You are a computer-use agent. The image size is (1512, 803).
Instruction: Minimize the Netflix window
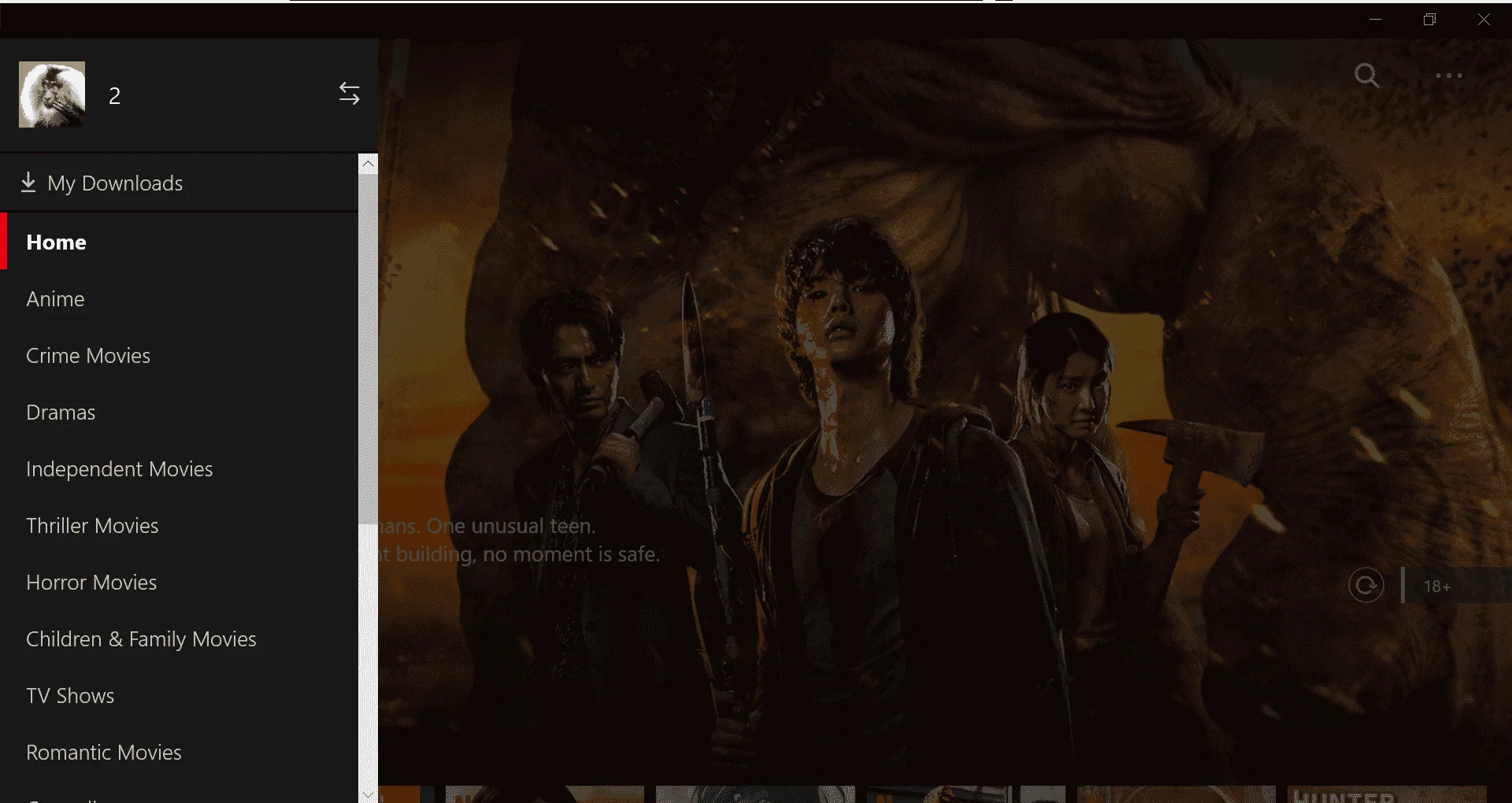[x=1376, y=20]
